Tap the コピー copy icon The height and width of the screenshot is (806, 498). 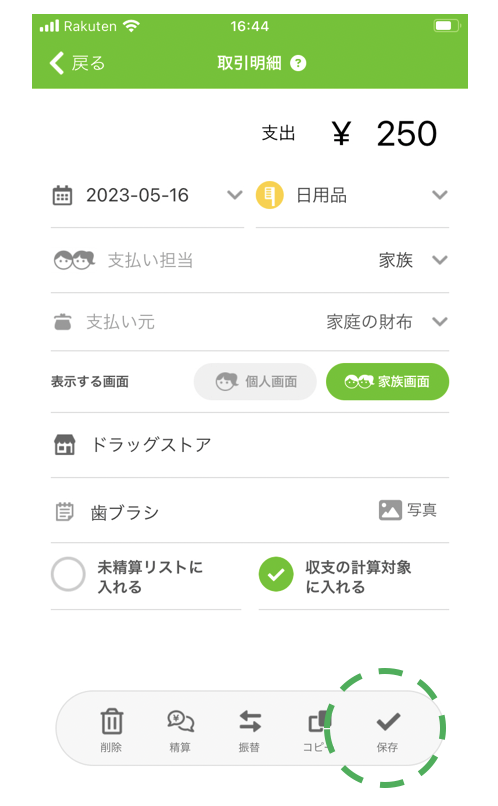[x=319, y=721]
